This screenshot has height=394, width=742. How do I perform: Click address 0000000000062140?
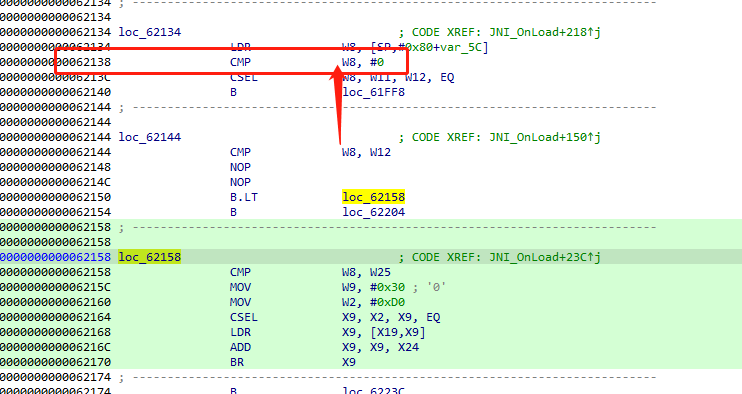(x=55, y=92)
